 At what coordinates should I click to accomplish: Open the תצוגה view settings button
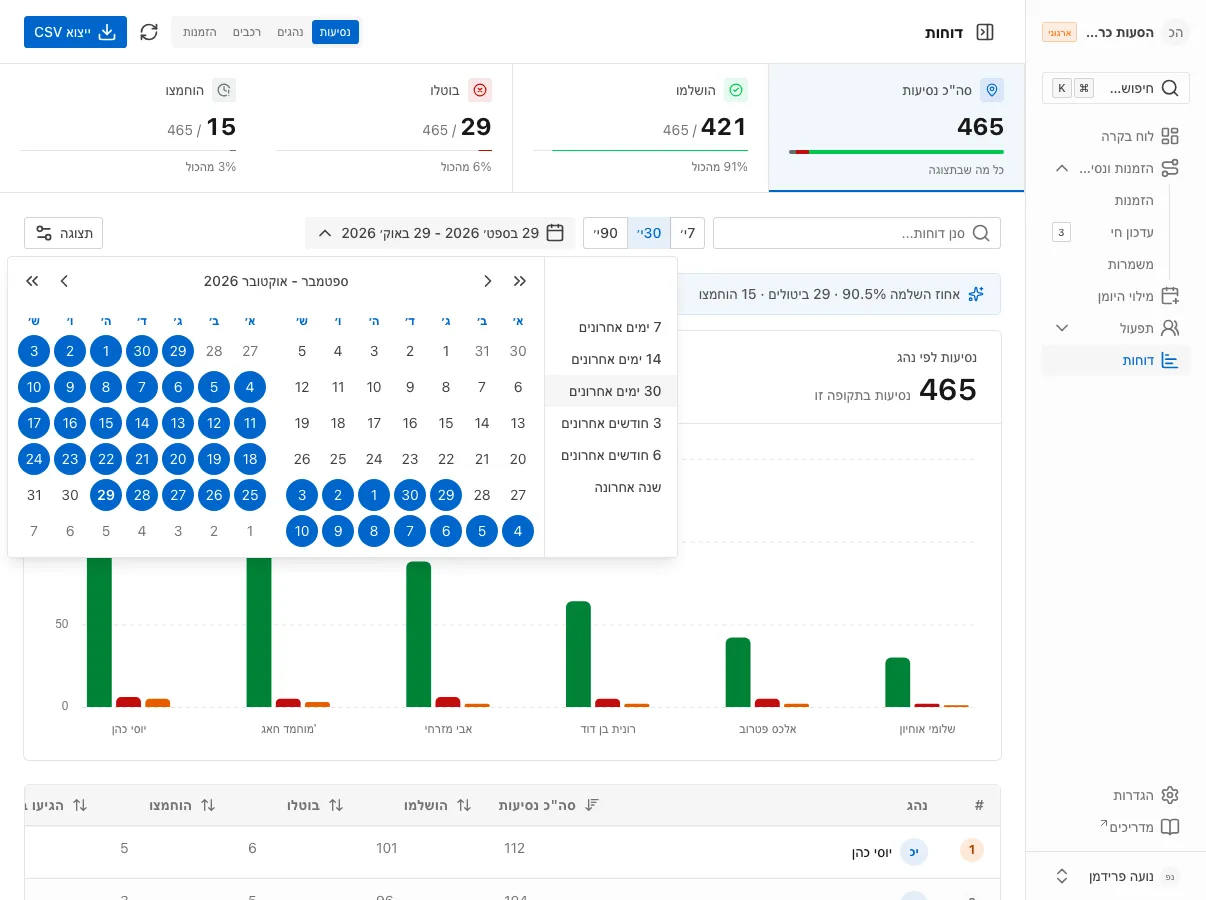[x=64, y=233]
